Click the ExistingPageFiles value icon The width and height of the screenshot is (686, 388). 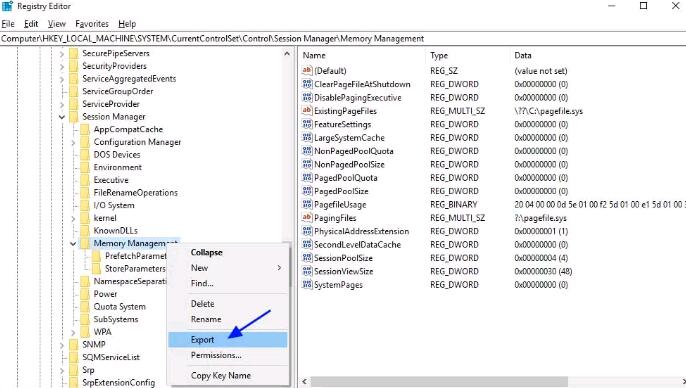[307, 111]
